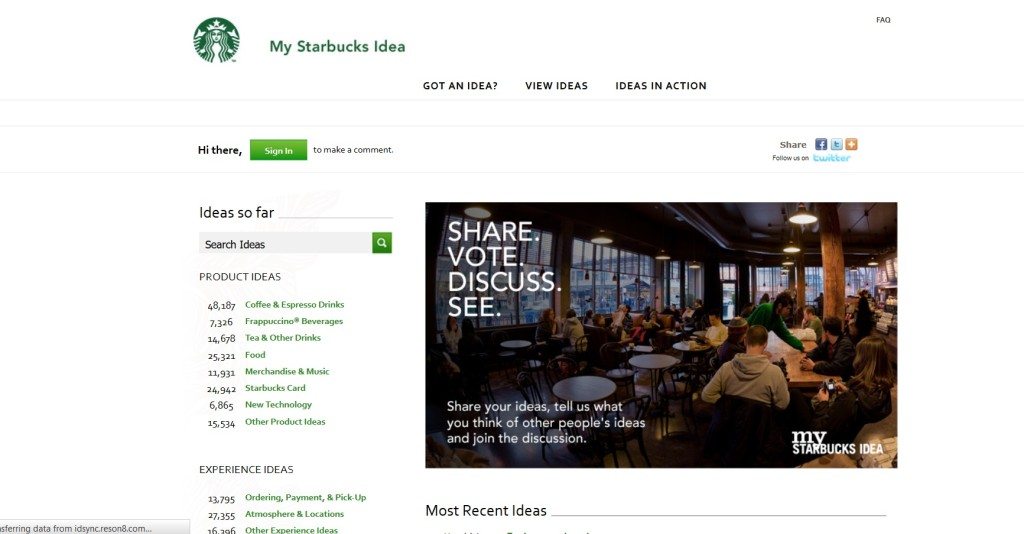Click the Share Vote Discuss banner image
This screenshot has height=534, width=1024.
pos(661,335)
